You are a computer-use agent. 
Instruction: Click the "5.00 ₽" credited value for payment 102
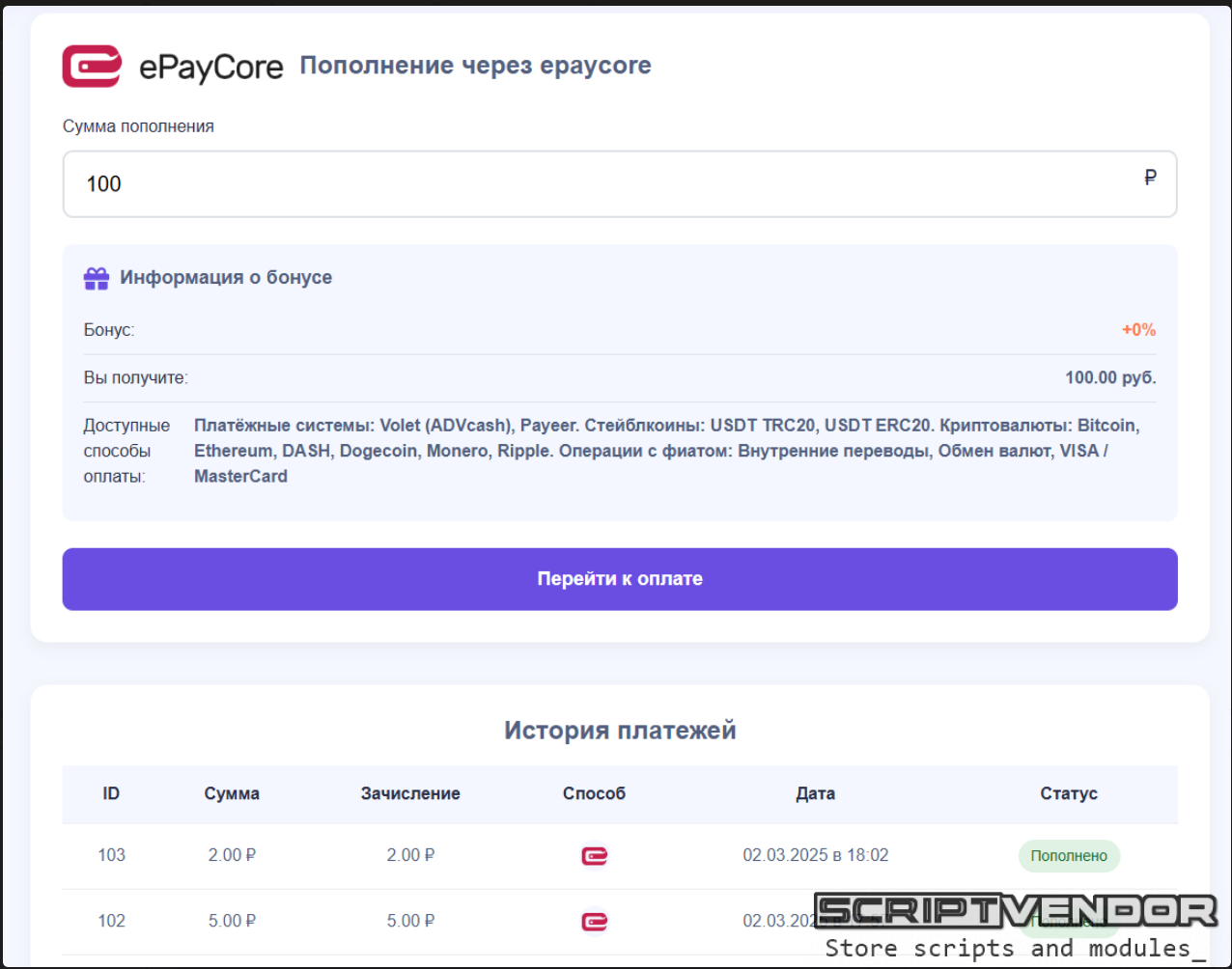(x=410, y=921)
